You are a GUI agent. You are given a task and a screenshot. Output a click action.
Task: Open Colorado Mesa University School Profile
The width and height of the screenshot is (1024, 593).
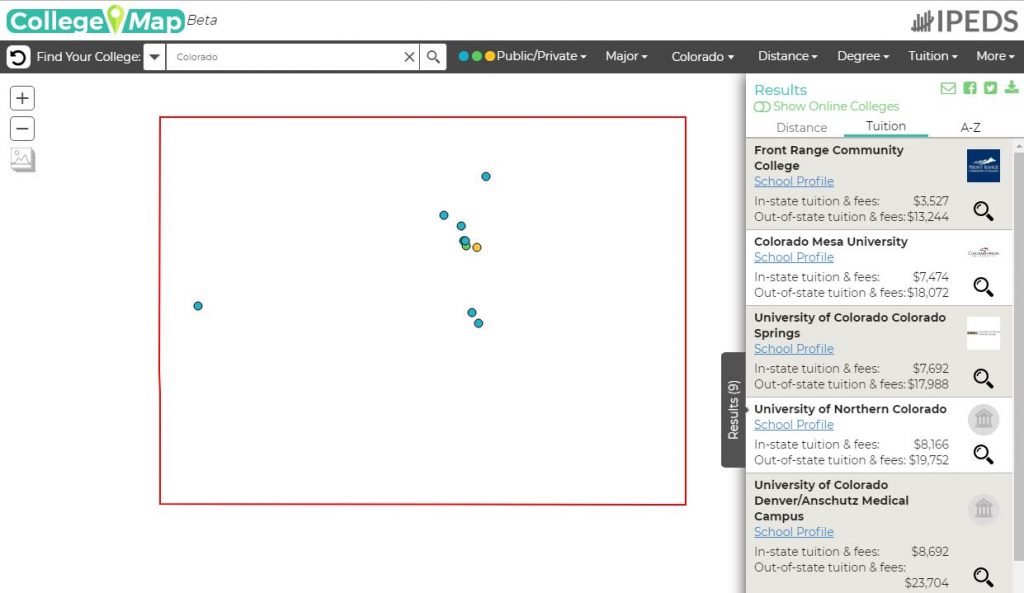point(793,257)
